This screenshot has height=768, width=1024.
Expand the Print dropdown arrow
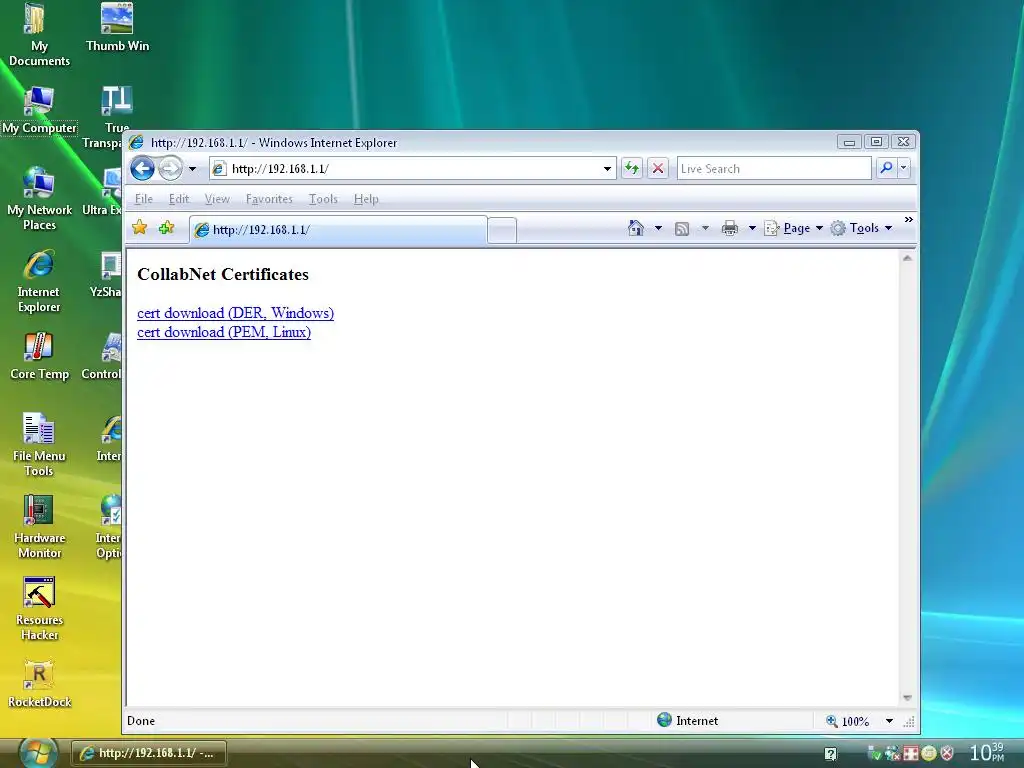pos(752,228)
